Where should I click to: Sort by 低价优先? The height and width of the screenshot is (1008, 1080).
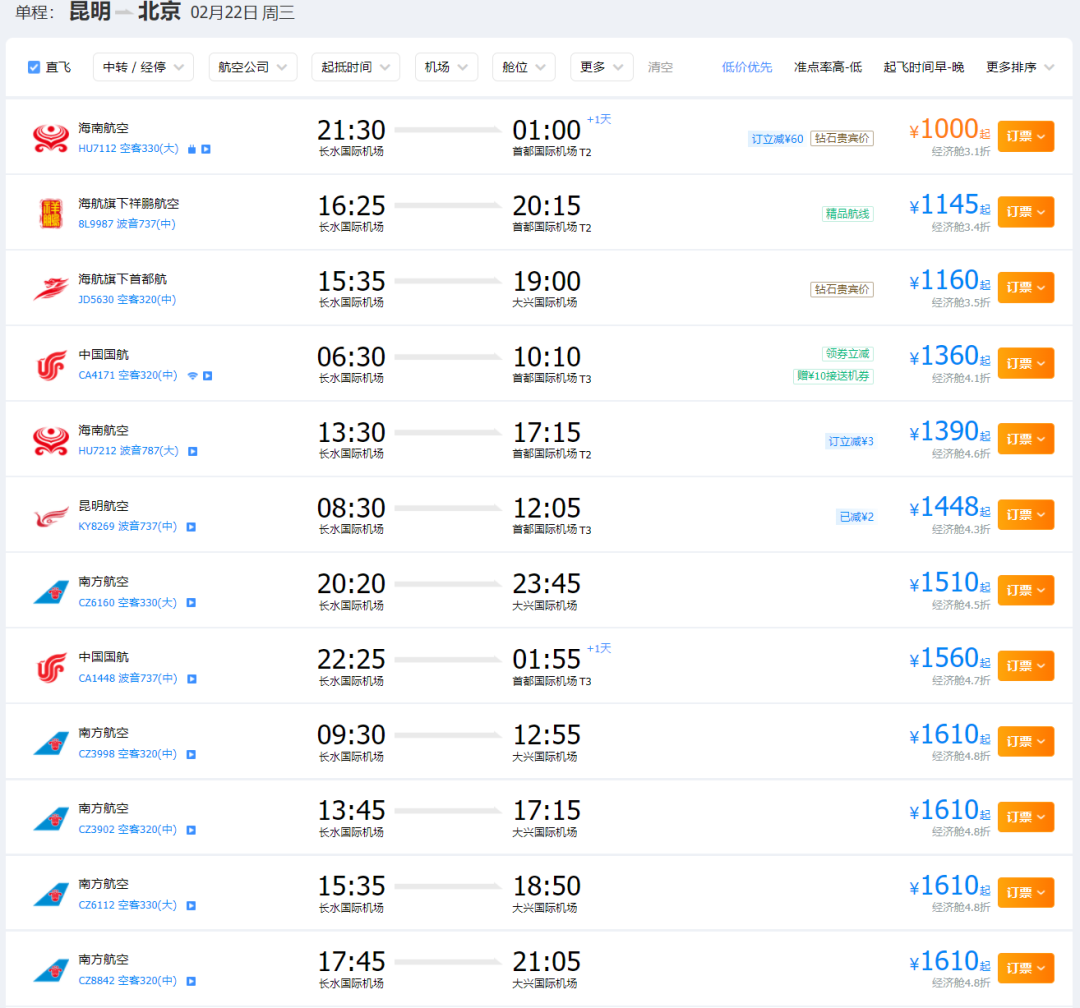click(747, 67)
